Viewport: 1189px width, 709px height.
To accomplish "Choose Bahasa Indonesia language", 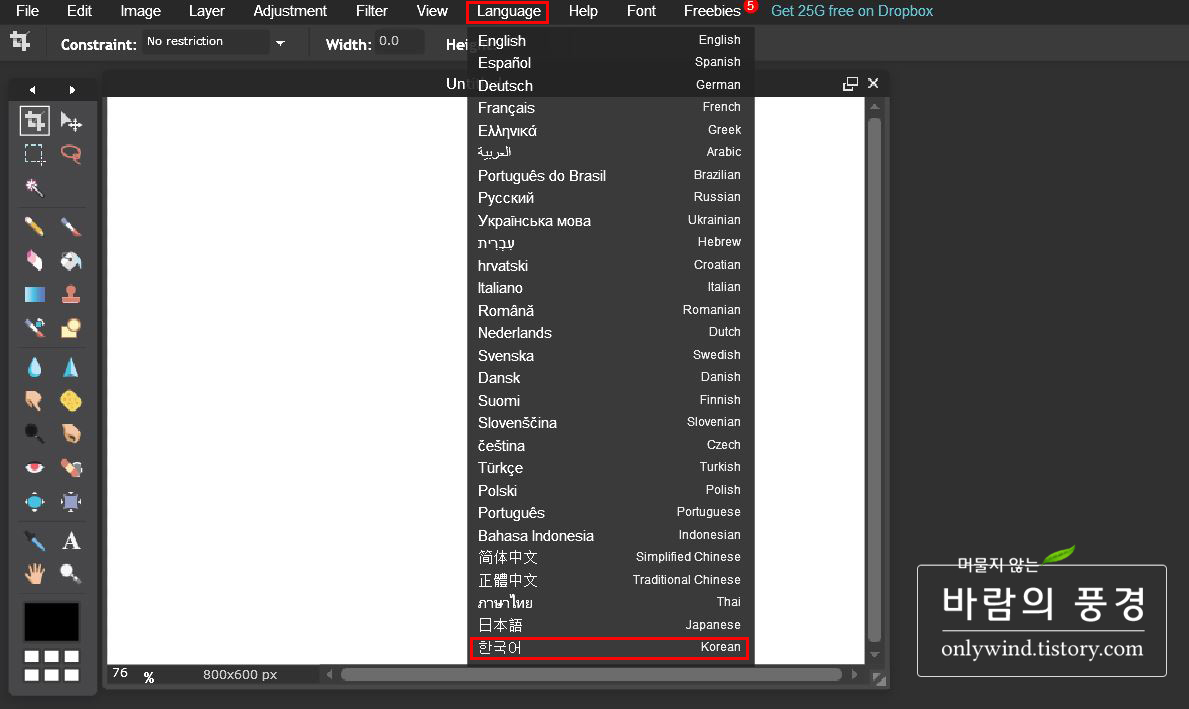I will 609,535.
